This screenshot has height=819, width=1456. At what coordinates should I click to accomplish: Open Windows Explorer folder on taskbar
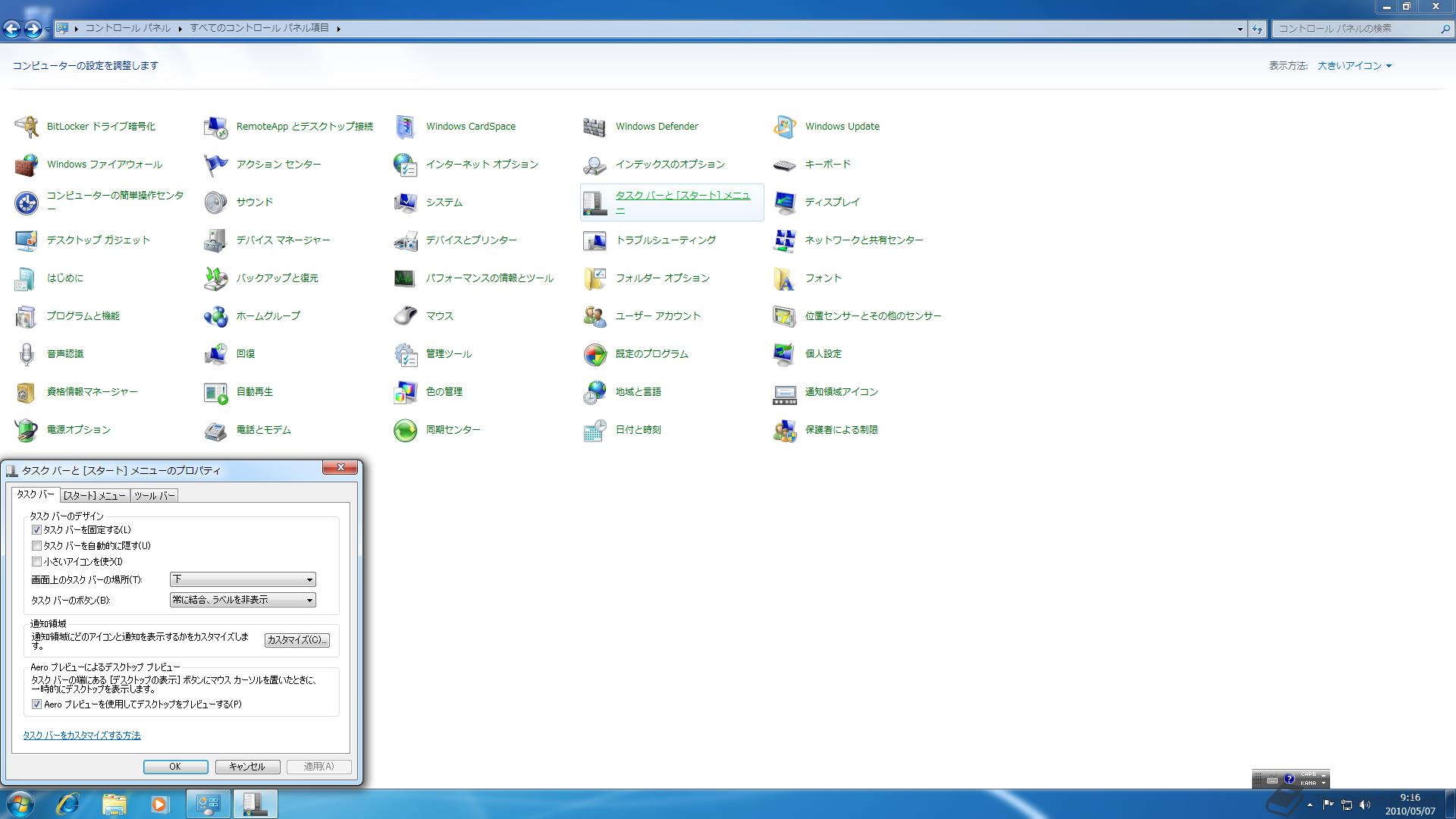pos(114,804)
